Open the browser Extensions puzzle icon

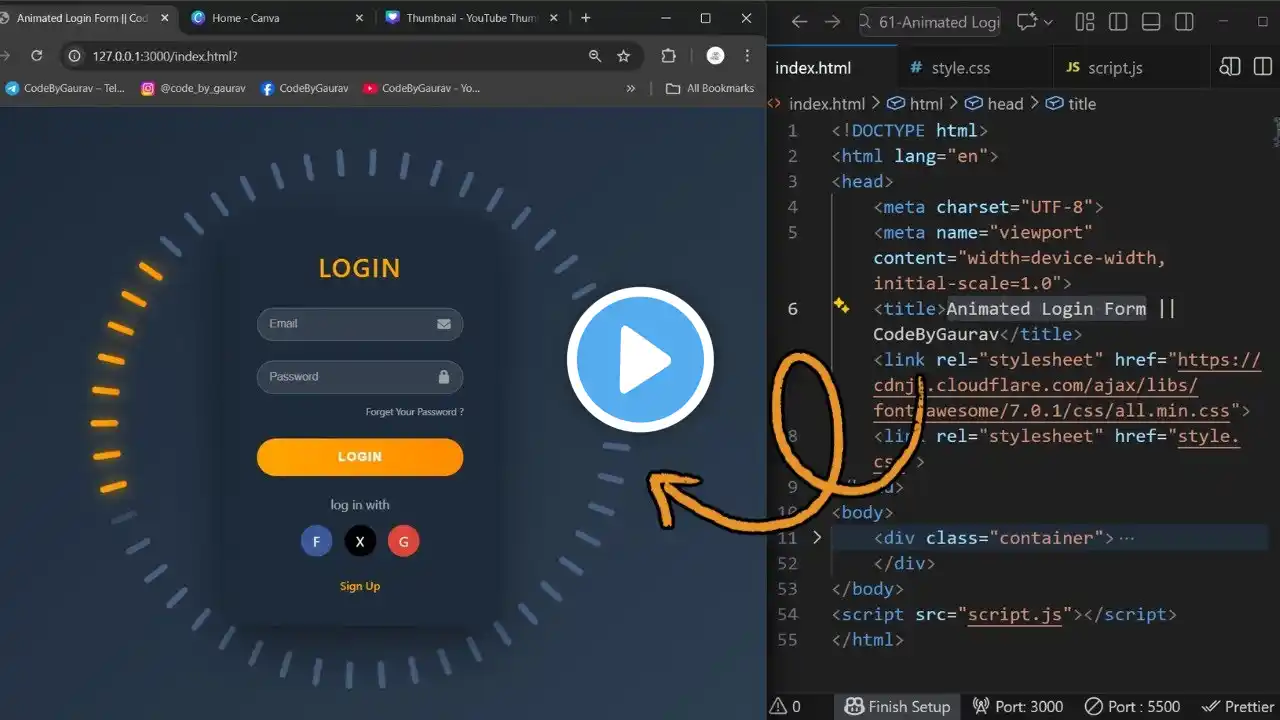[x=669, y=56]
